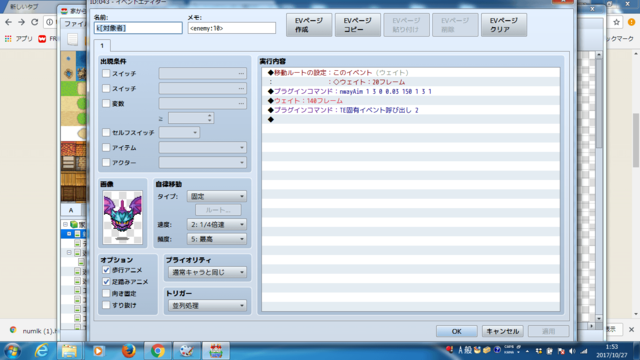
Task: Select event page tab 1
Action: point(102,45)
